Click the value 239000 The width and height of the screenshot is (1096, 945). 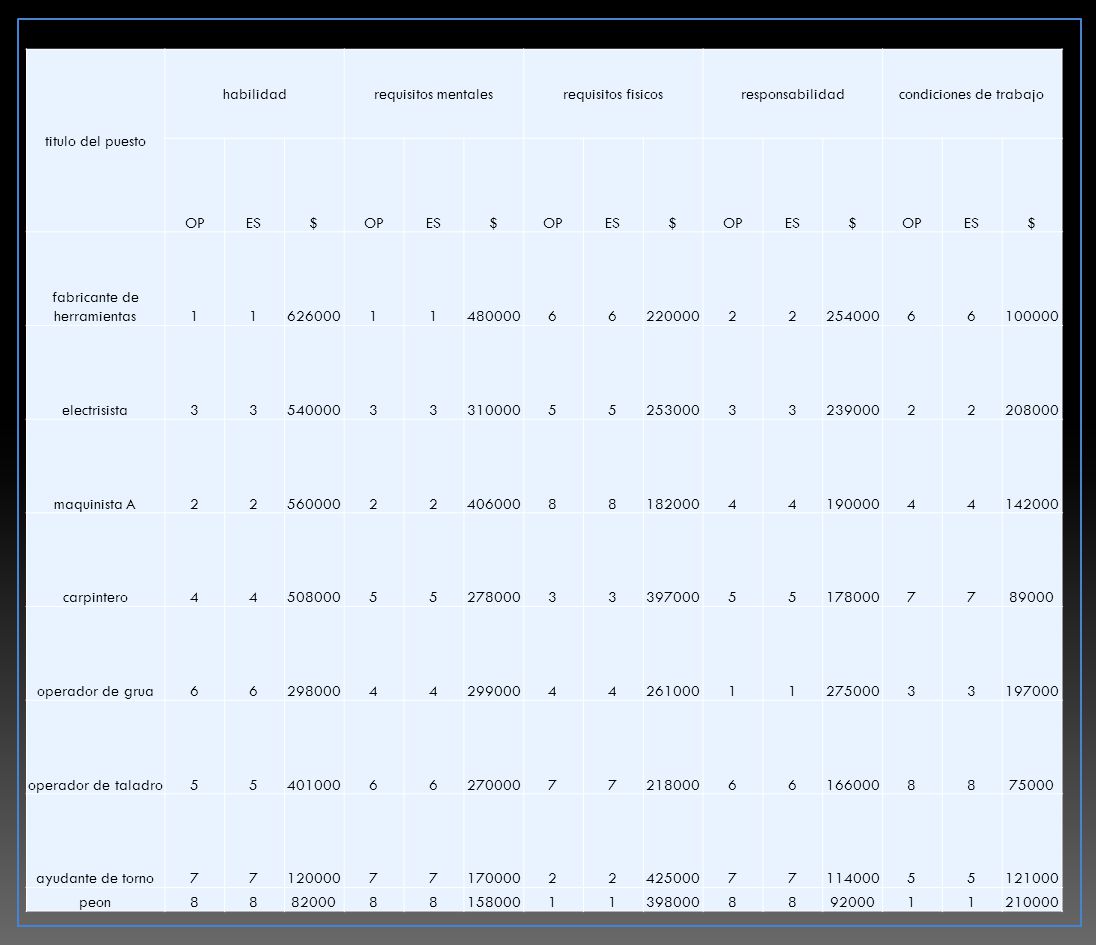[x=853, y=410]
